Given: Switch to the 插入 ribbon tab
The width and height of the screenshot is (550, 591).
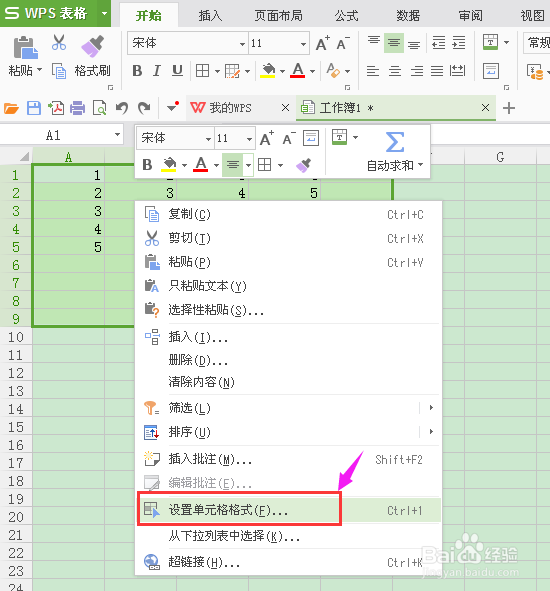Looking at the screenshot, I should (210, 15).
